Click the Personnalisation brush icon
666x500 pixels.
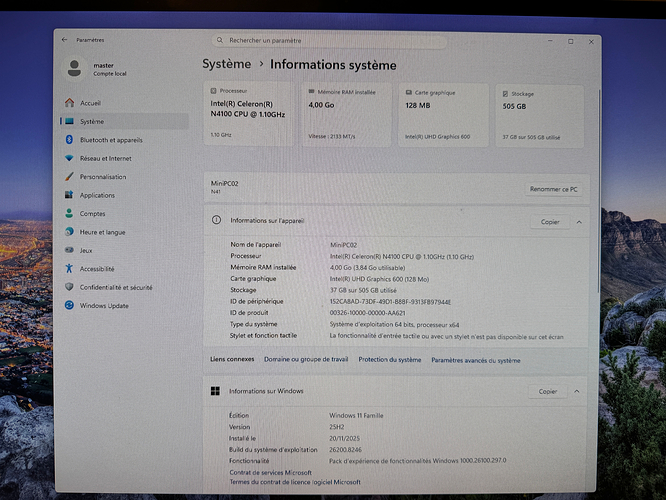coord(69,176)
